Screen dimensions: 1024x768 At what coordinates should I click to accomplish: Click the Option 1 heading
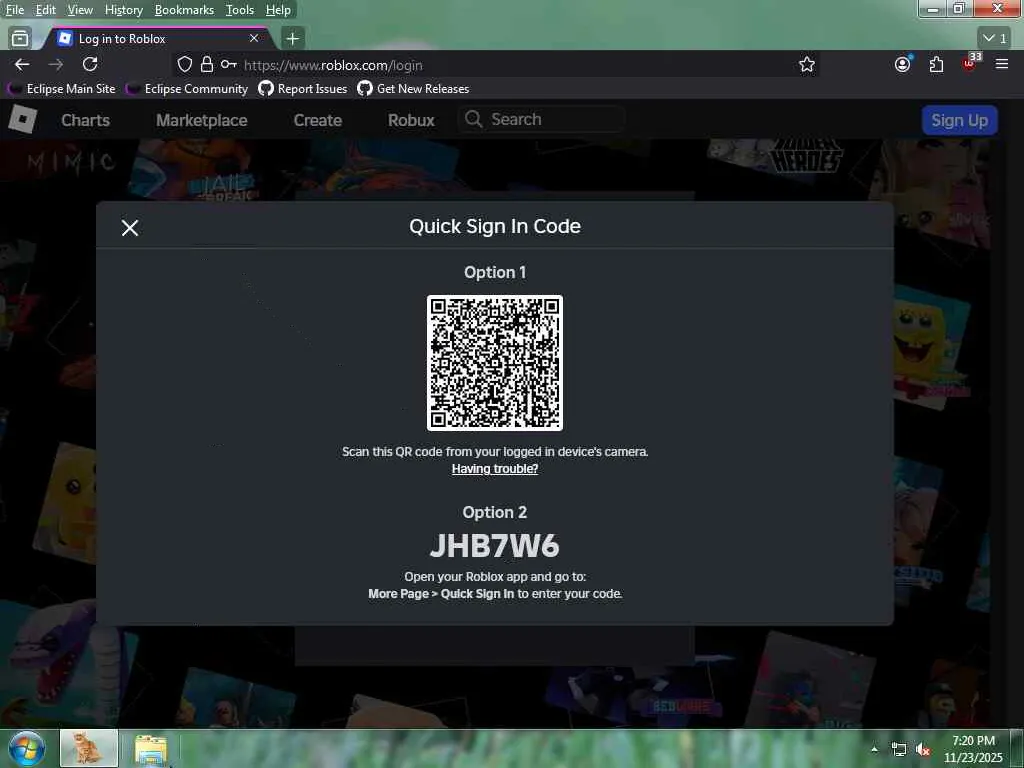(x=495, y=272)
